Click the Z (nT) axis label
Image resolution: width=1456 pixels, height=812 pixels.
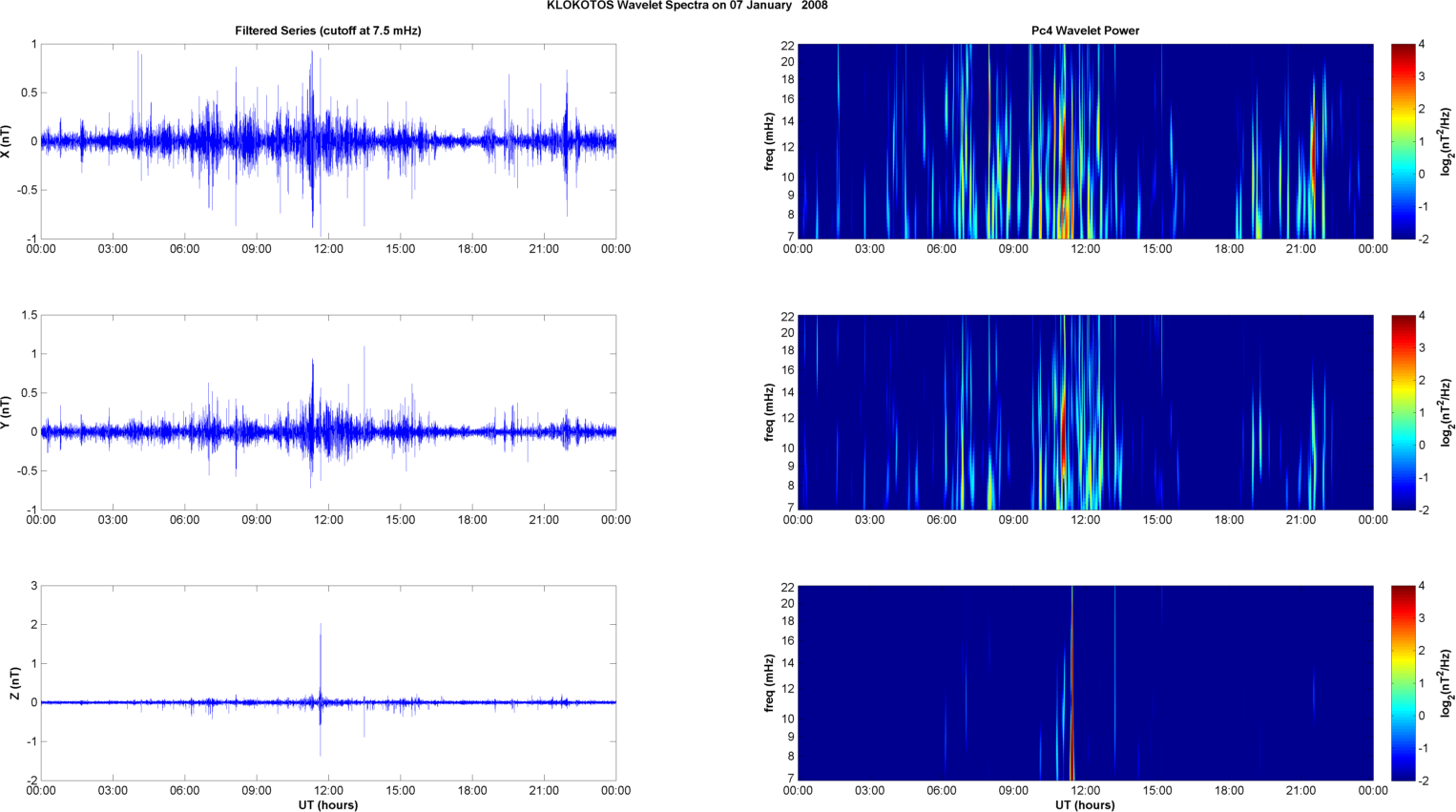[x=14, y=683]
